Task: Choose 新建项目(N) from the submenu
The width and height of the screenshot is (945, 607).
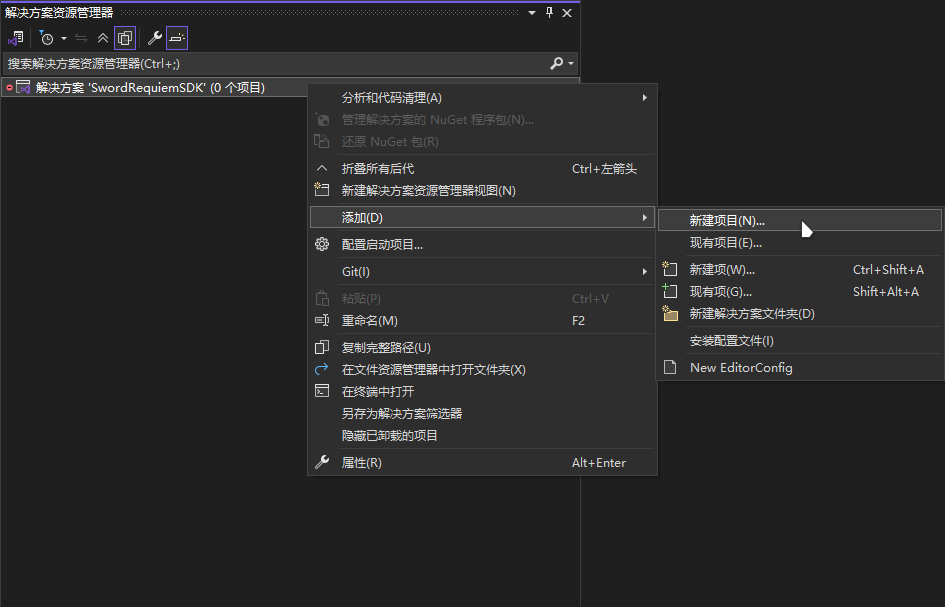Action: pos(728,220)
